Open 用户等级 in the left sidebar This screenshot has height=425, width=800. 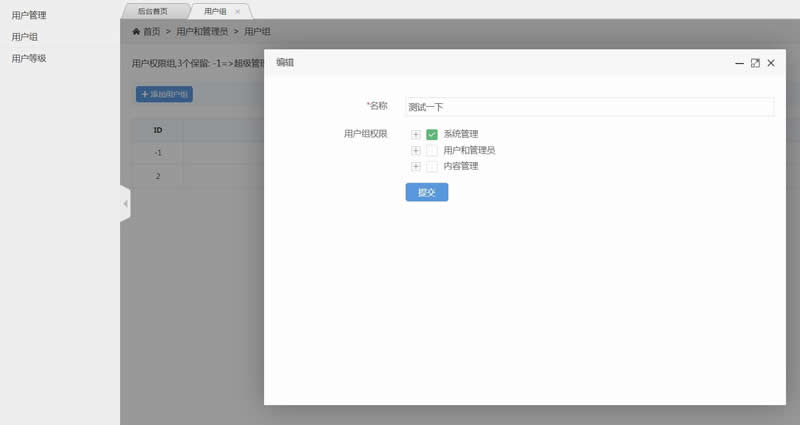tap(29, 58)
